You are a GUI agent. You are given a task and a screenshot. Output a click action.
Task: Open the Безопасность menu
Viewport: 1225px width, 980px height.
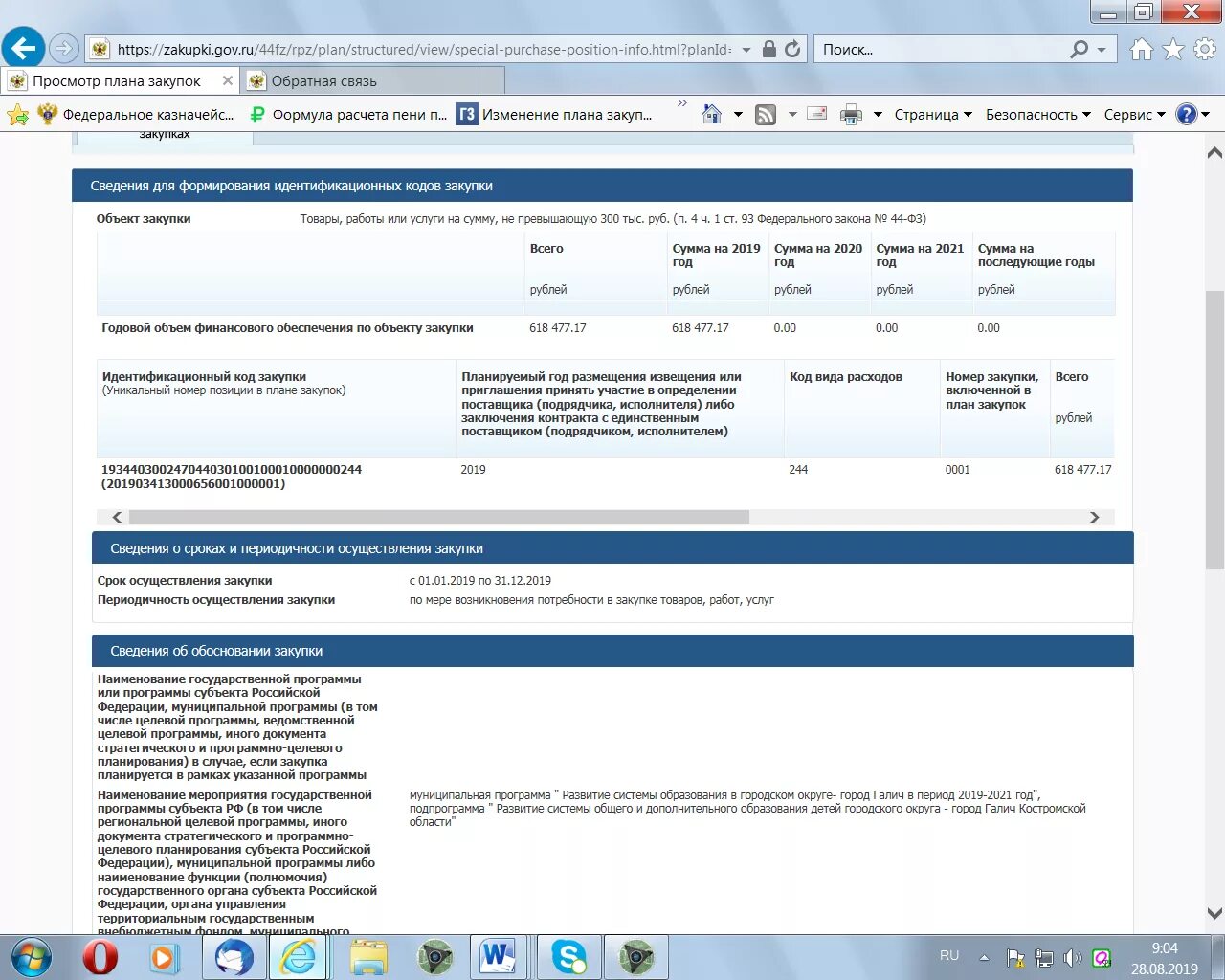[1038, 115]
